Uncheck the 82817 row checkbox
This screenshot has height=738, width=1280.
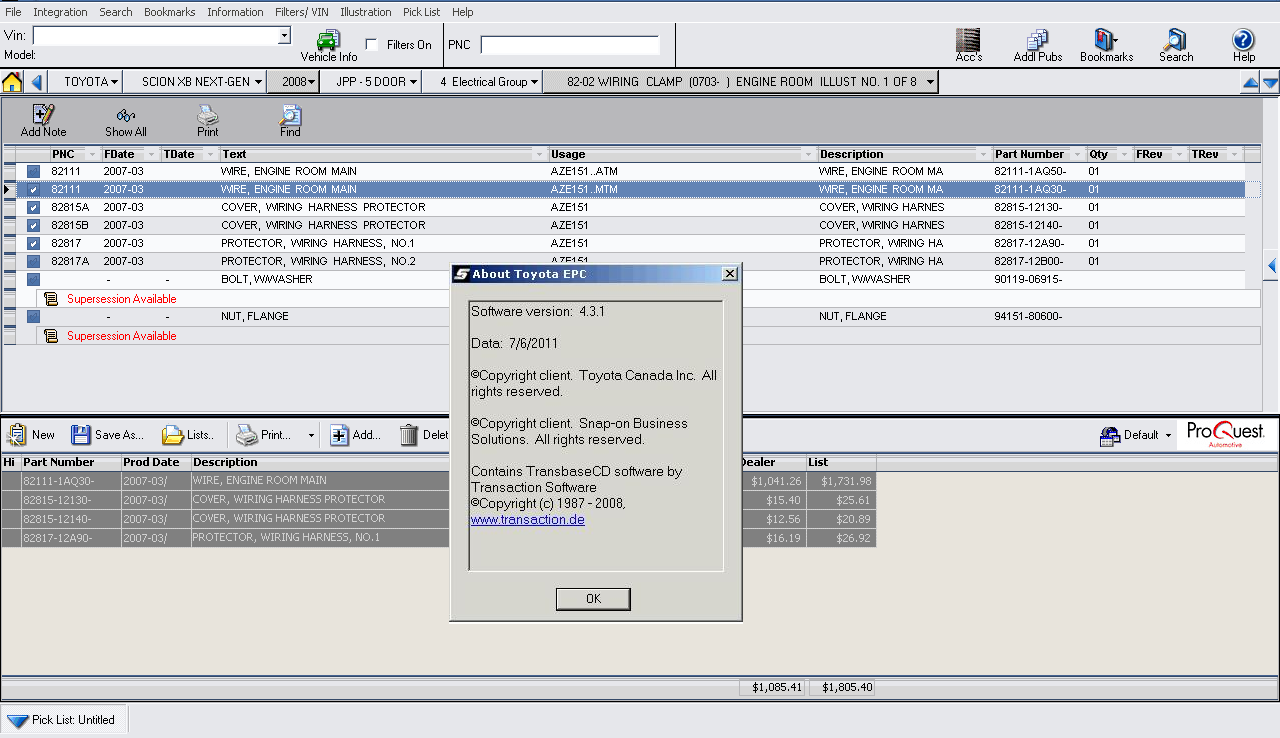pyautogui.click(x=33, y=243)
